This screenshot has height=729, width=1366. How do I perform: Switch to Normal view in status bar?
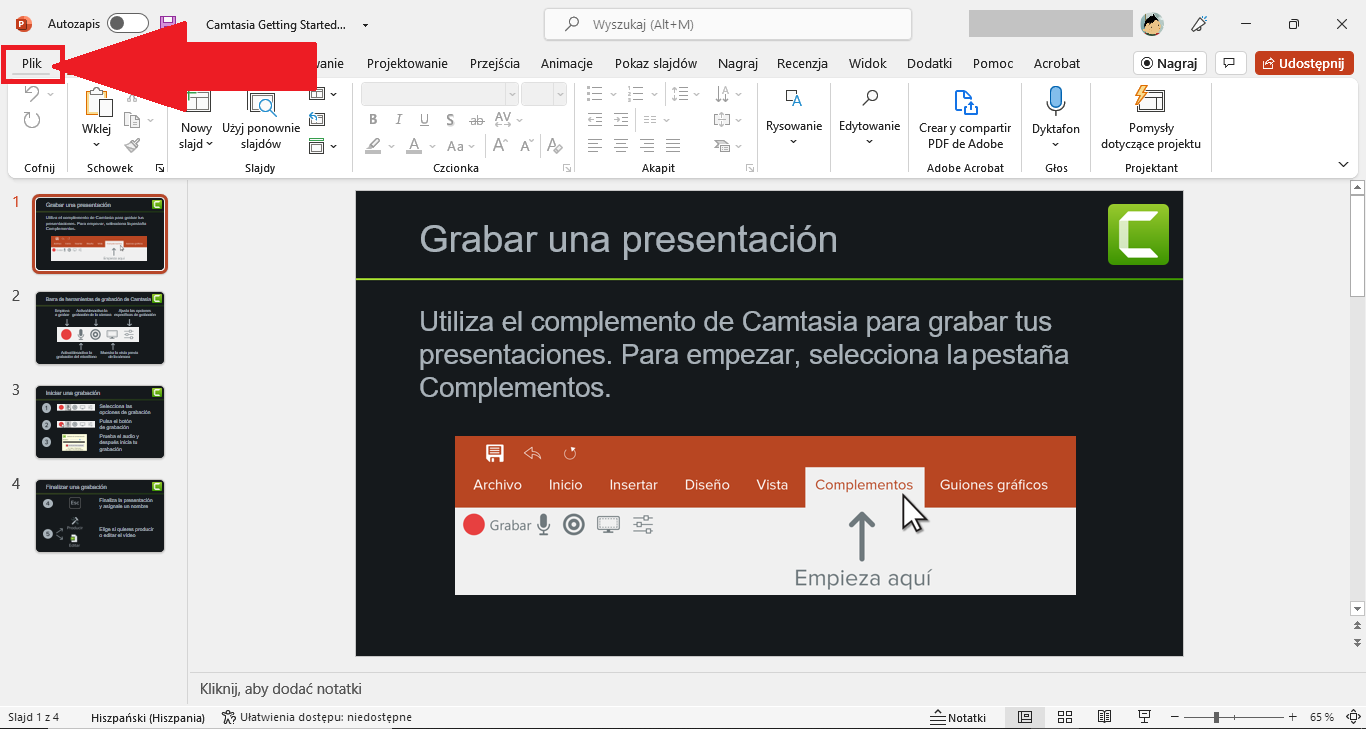click(x=1025, y=717)
